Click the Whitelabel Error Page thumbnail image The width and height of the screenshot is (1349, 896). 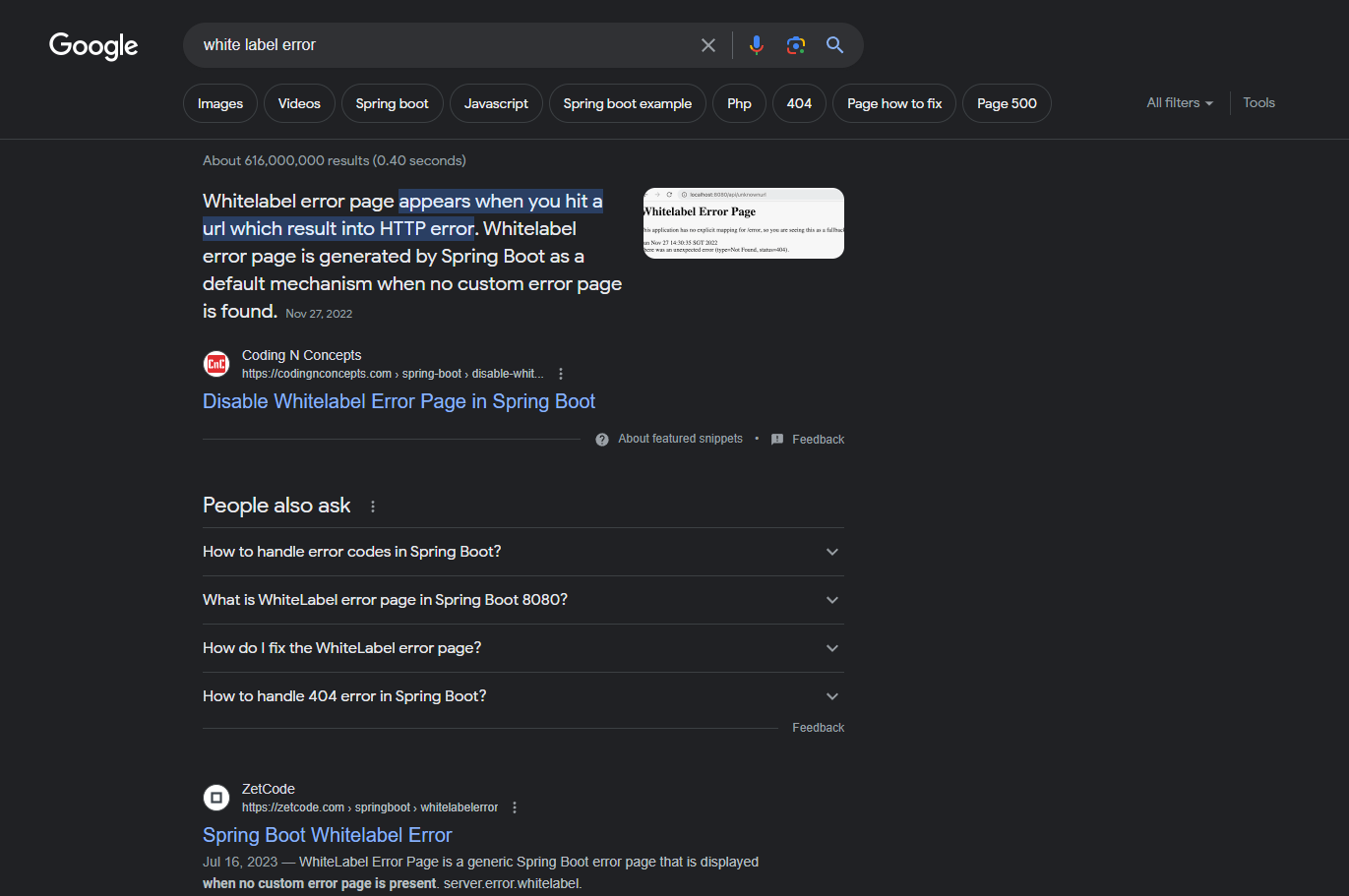tap(743, 223)
